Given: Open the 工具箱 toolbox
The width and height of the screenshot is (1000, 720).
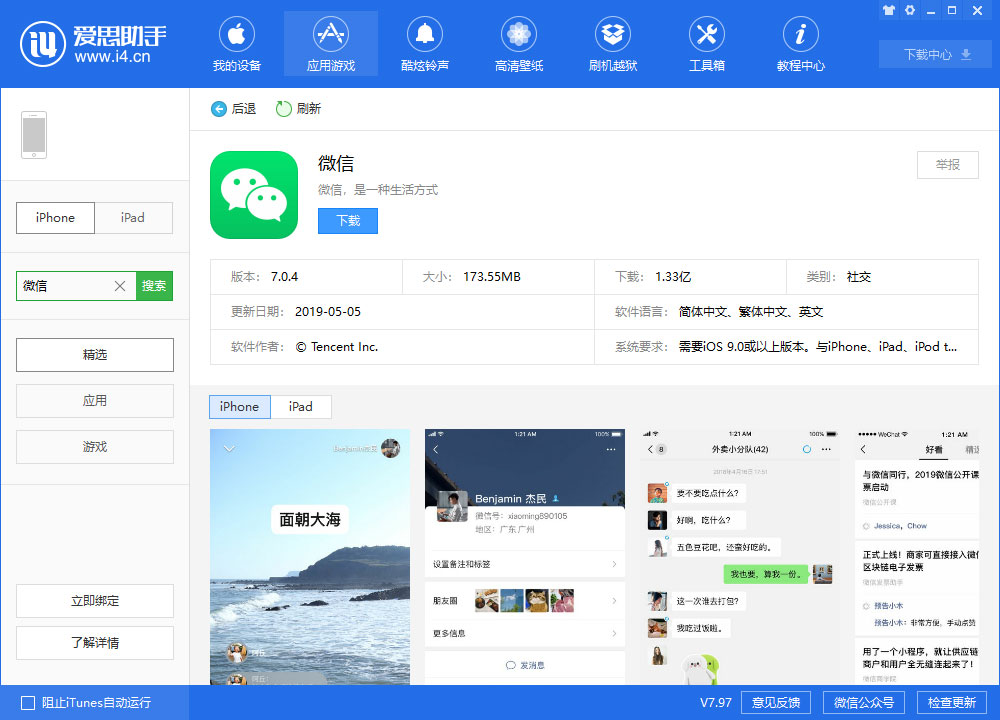Looking at the screenshot, I should click(706, 43).
